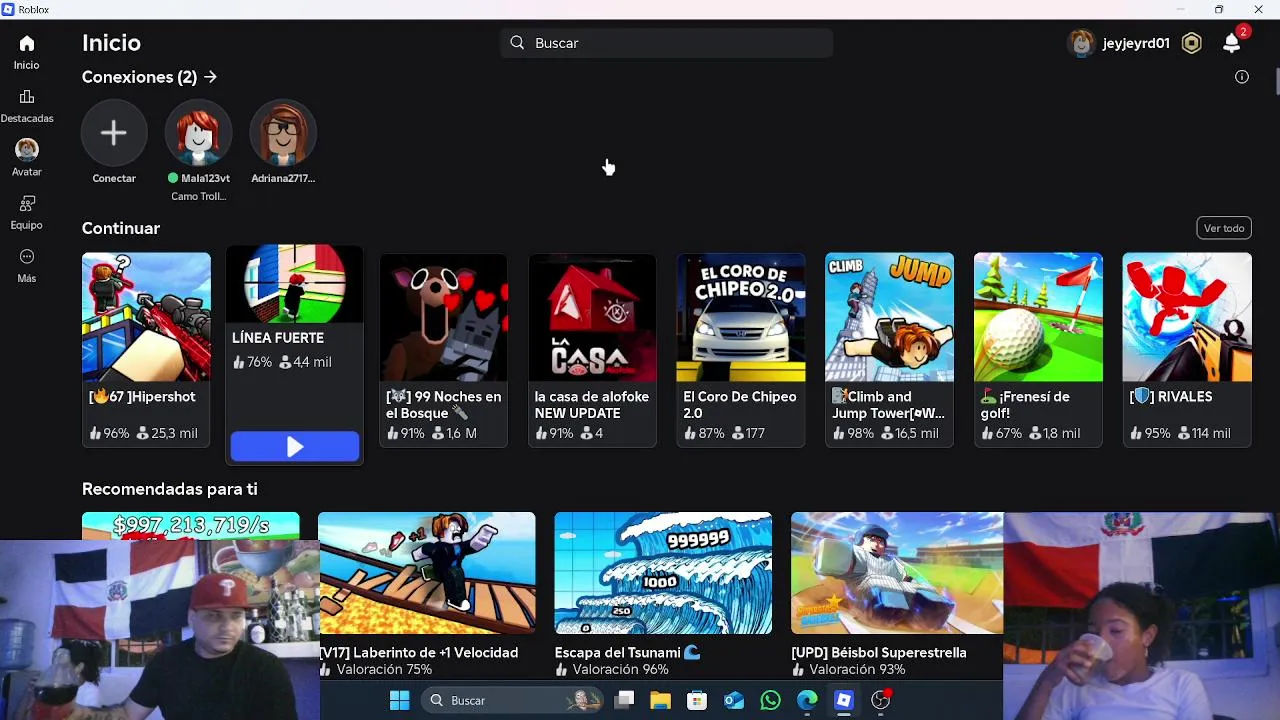Open Destacadas charts in the sidebar

(27, 97)
